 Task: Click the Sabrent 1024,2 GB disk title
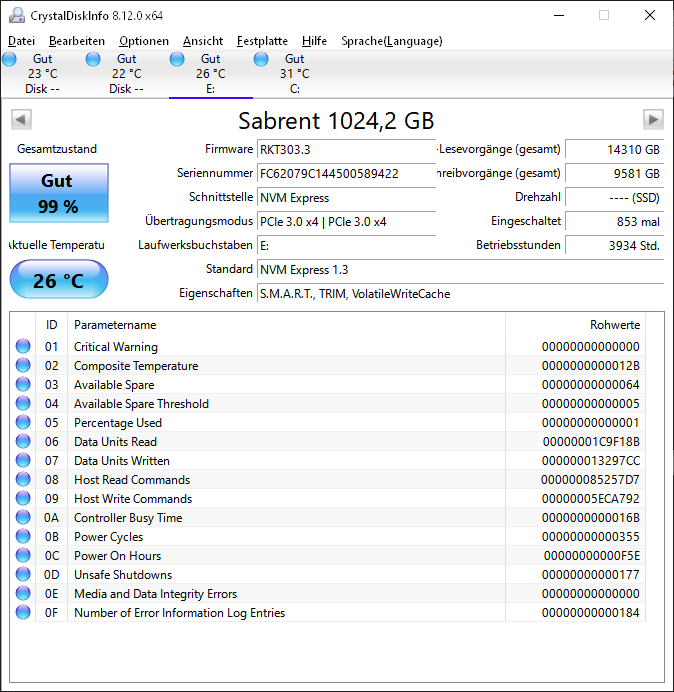coord(336,120)
